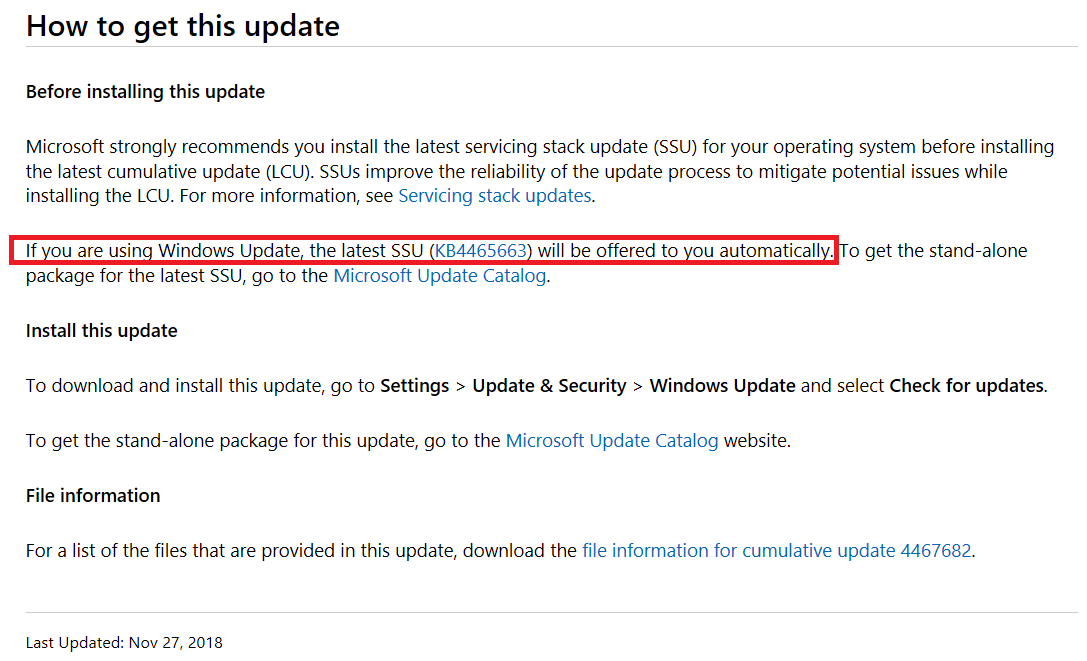Click the bold "Windows Update" text in install steps

[x=722, y=386]
